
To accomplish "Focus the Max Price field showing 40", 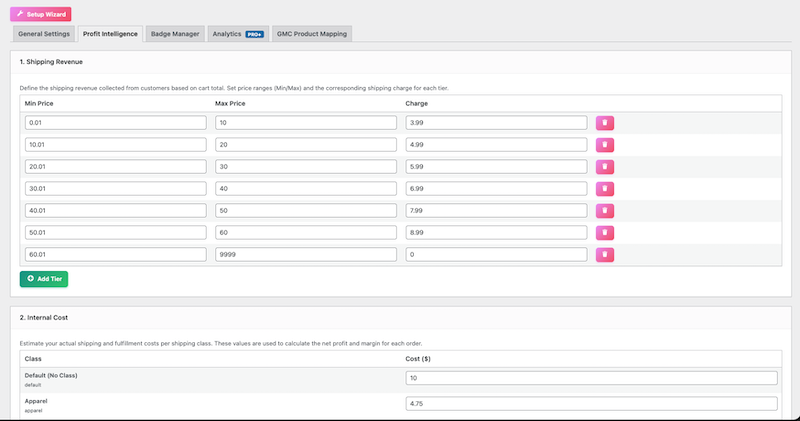I will click(x=306, y=188).
